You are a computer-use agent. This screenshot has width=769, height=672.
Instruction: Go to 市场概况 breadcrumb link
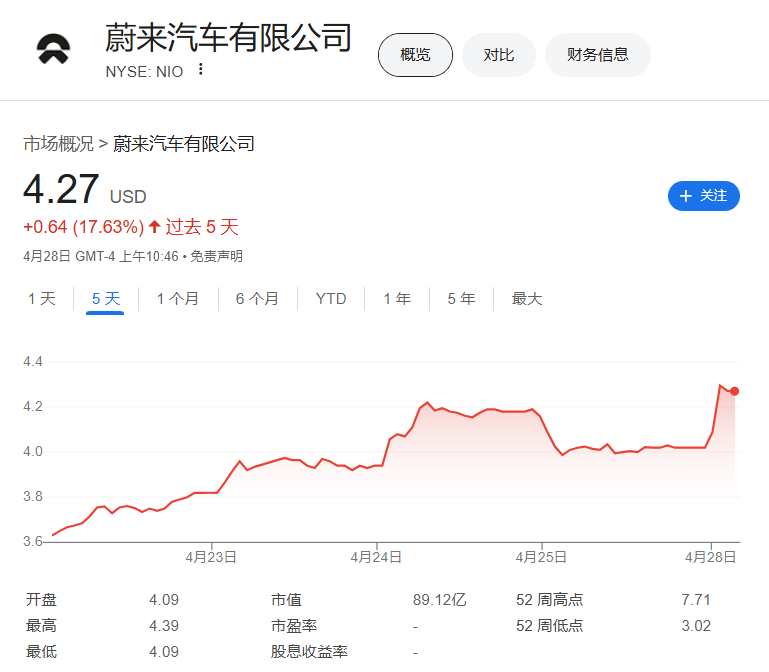click(58, 144)
